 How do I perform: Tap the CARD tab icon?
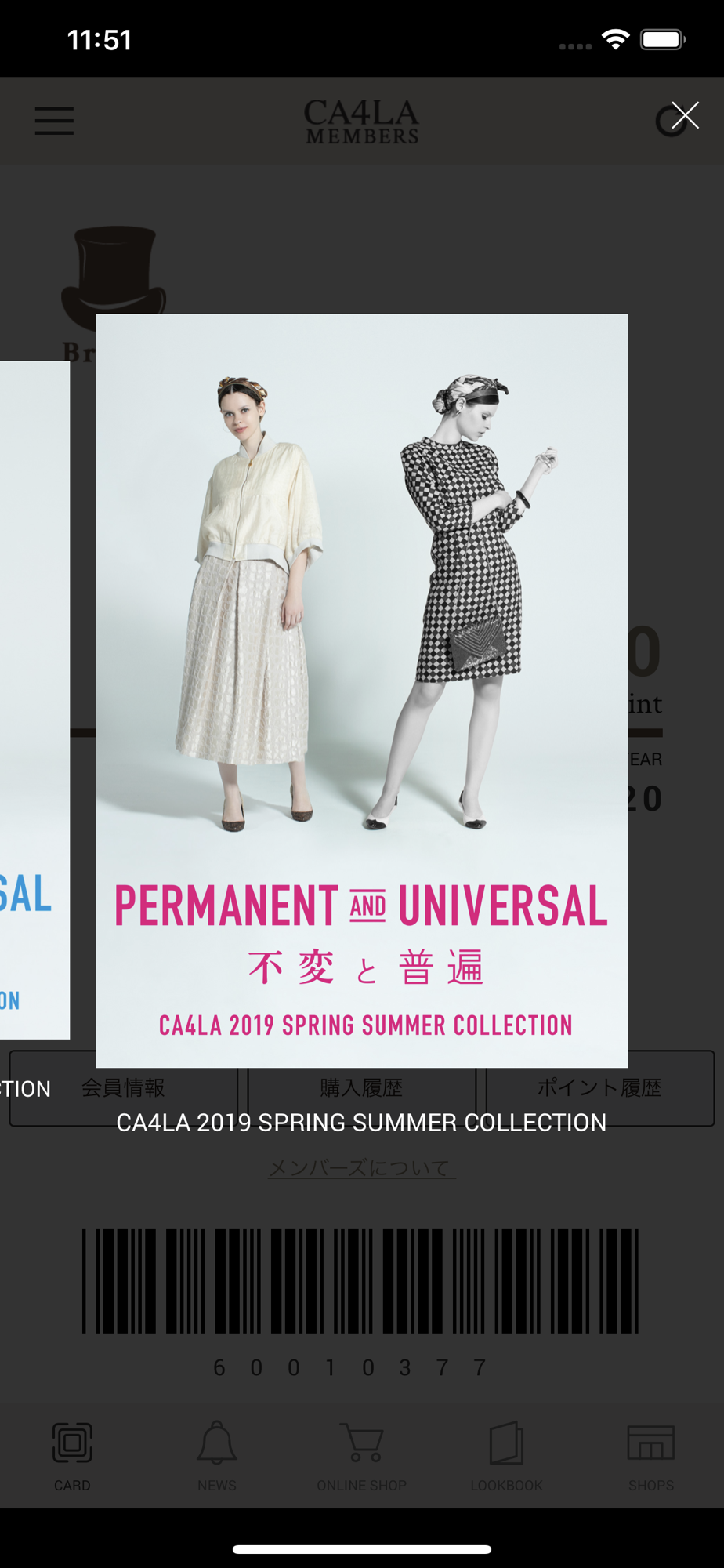click(72, 1443)
